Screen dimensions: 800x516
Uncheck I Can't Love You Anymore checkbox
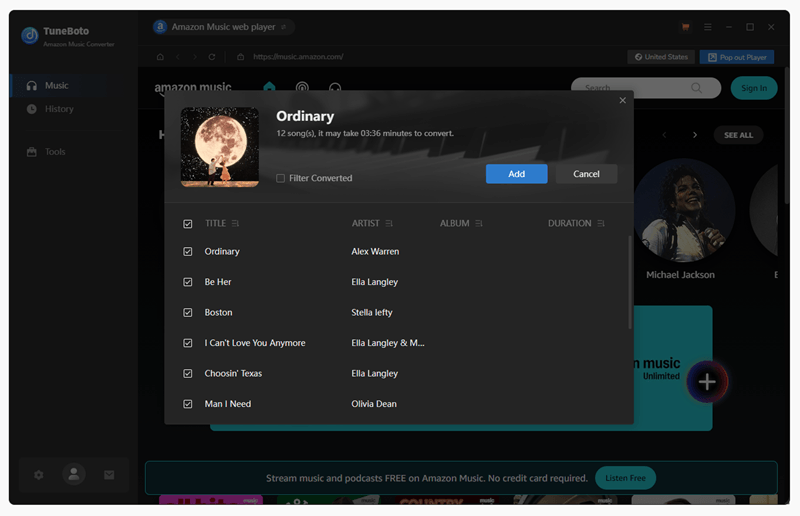(188, 343)
